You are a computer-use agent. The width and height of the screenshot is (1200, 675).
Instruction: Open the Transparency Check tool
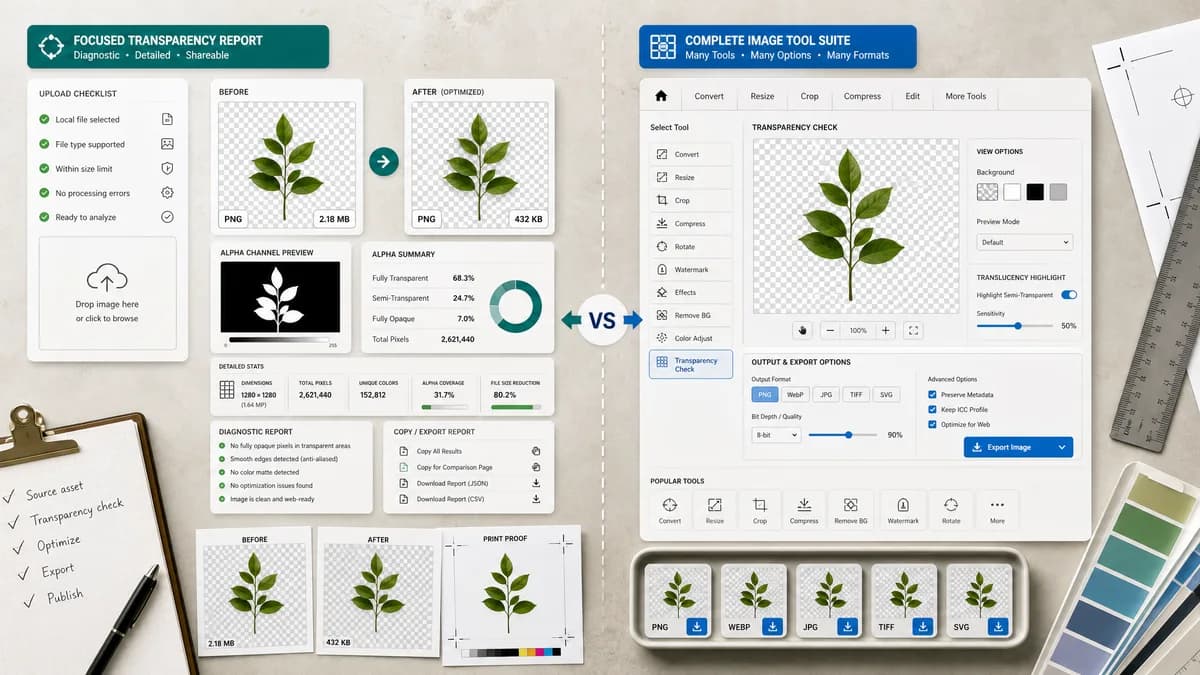coord(690,364)
